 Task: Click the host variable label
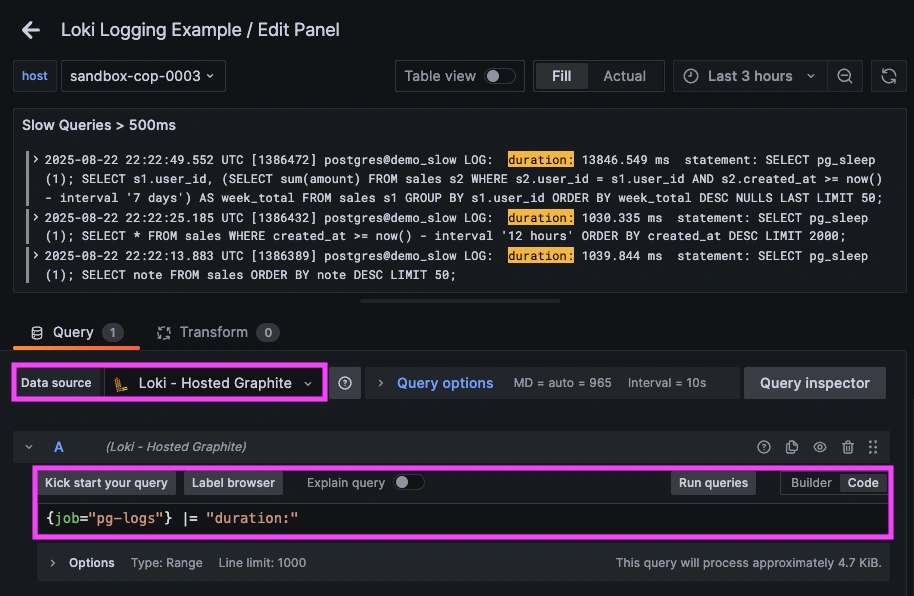tap(35, 76)
